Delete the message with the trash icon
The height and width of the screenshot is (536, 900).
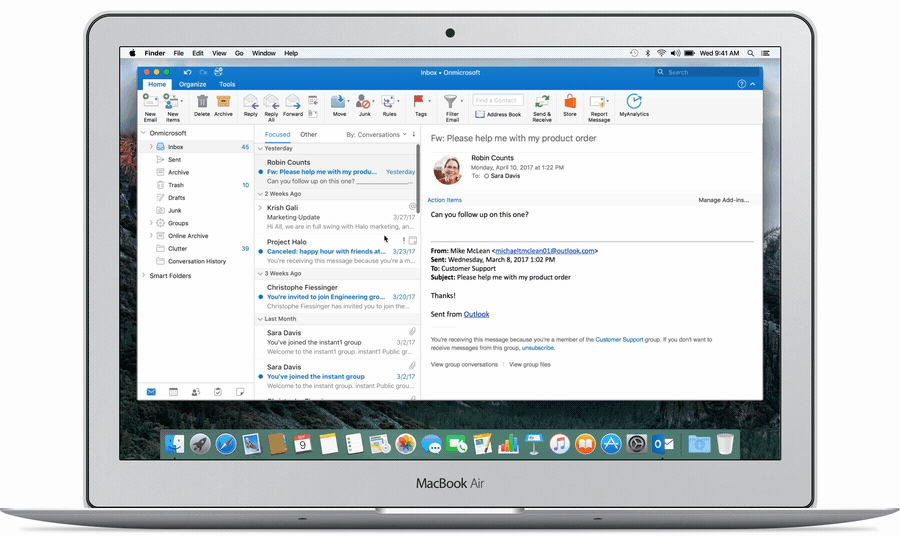(202, 103)
